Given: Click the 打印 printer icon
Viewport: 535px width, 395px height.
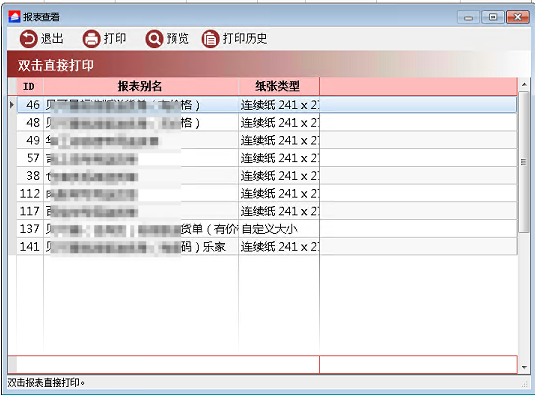Looking at the screenshot, I should pos(91,39).
